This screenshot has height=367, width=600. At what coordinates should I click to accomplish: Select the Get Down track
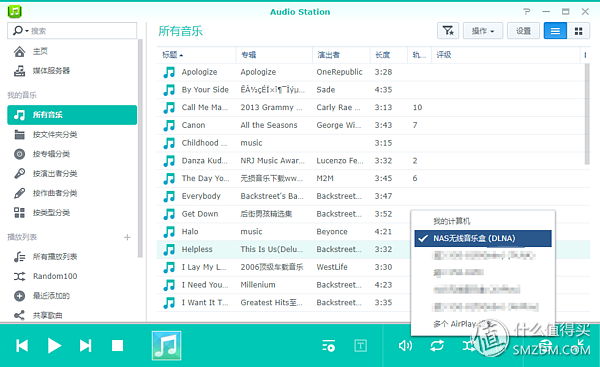(283, 214)
